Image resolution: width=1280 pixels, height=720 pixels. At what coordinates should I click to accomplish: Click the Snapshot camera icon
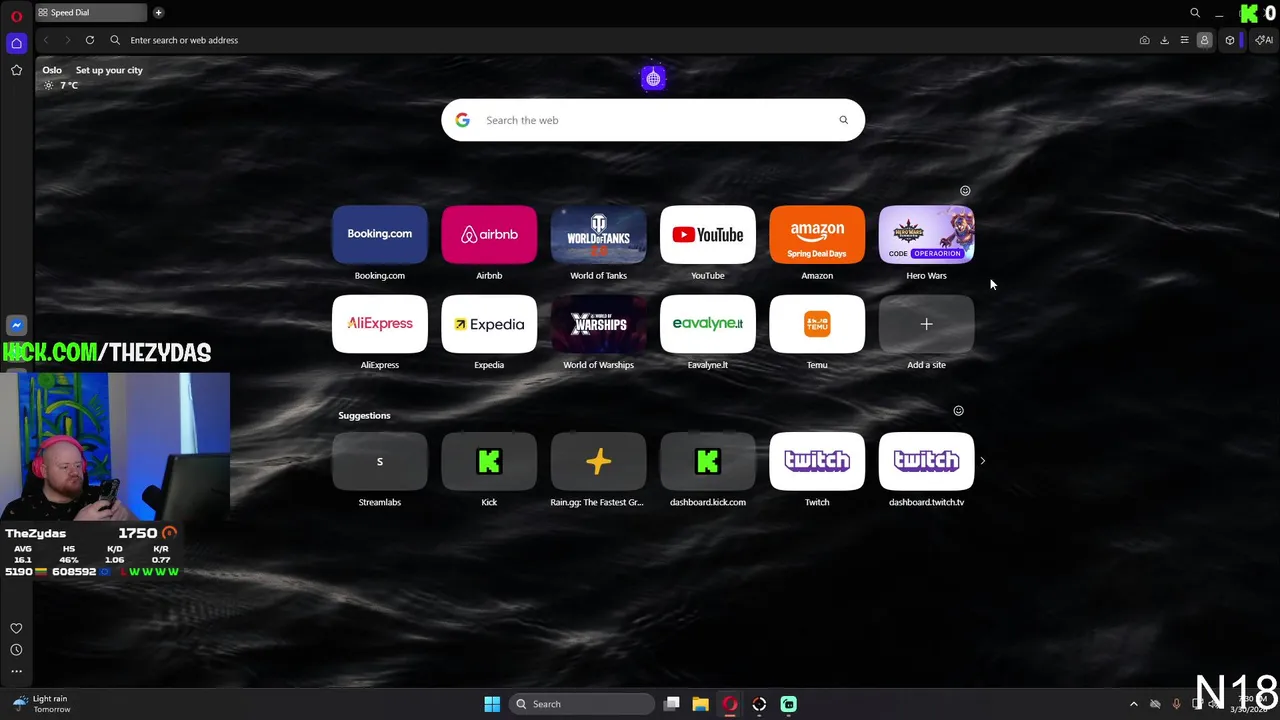[1144, 40]
